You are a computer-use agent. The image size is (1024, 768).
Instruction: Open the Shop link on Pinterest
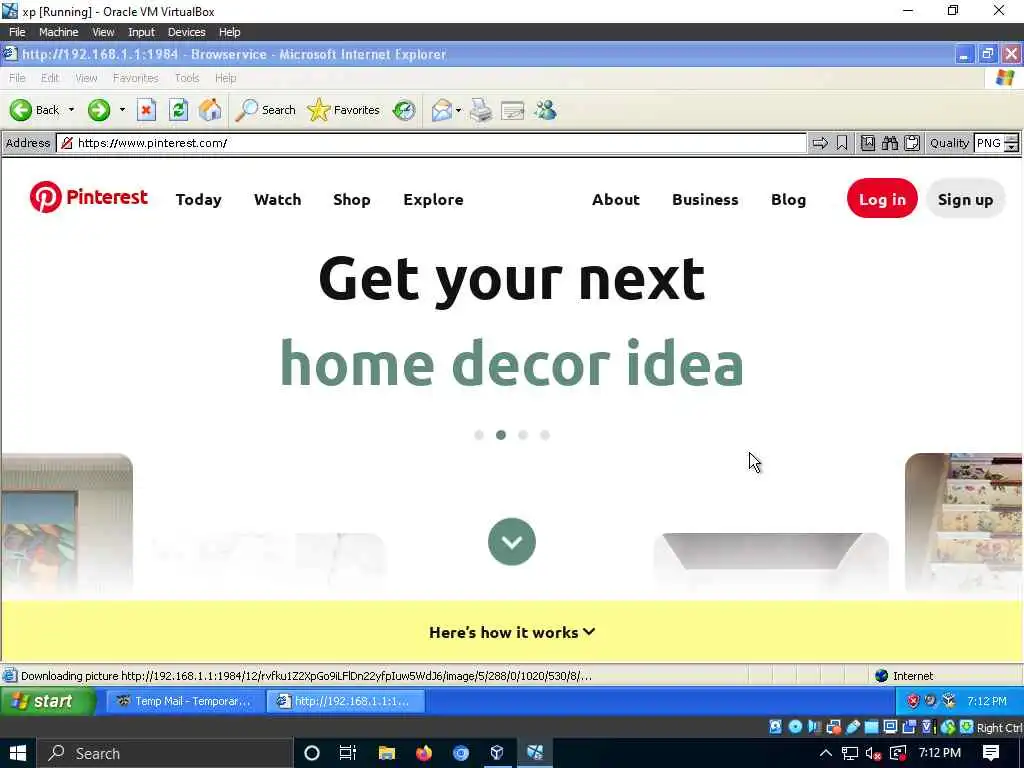(x=351, y=199)
